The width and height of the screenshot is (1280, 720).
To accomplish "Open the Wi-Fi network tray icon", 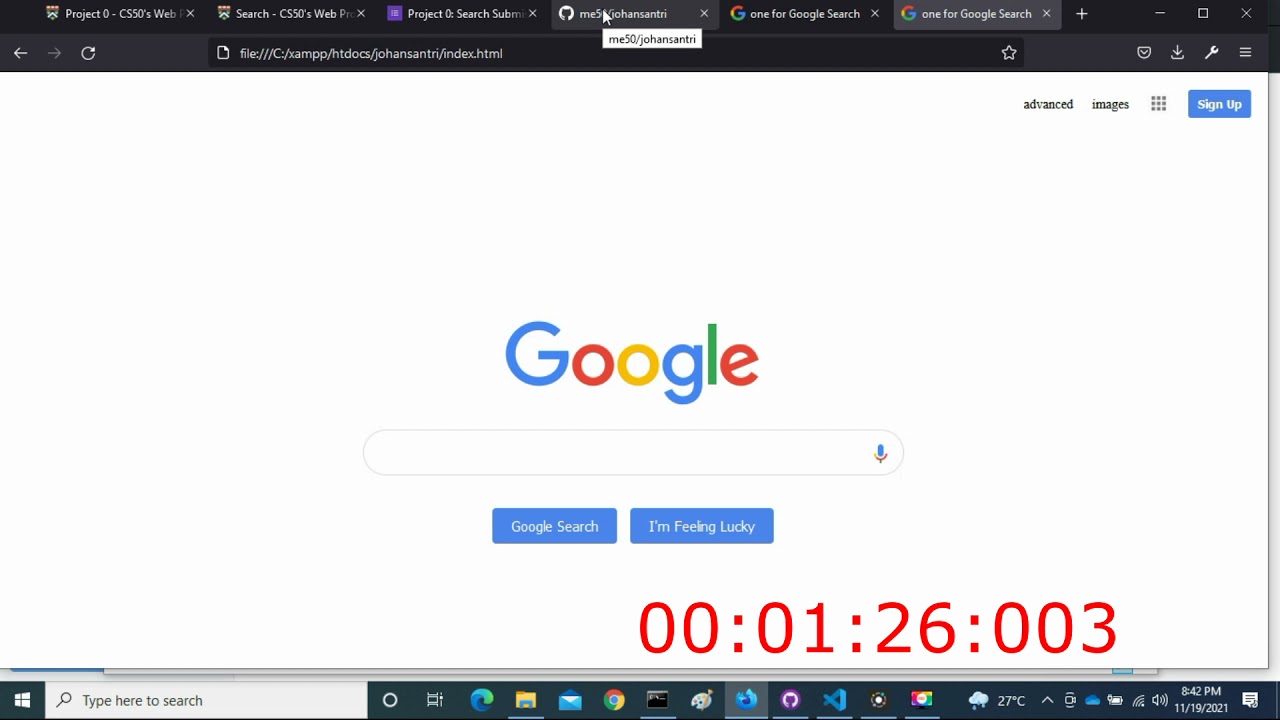I will pos(1138,700).
